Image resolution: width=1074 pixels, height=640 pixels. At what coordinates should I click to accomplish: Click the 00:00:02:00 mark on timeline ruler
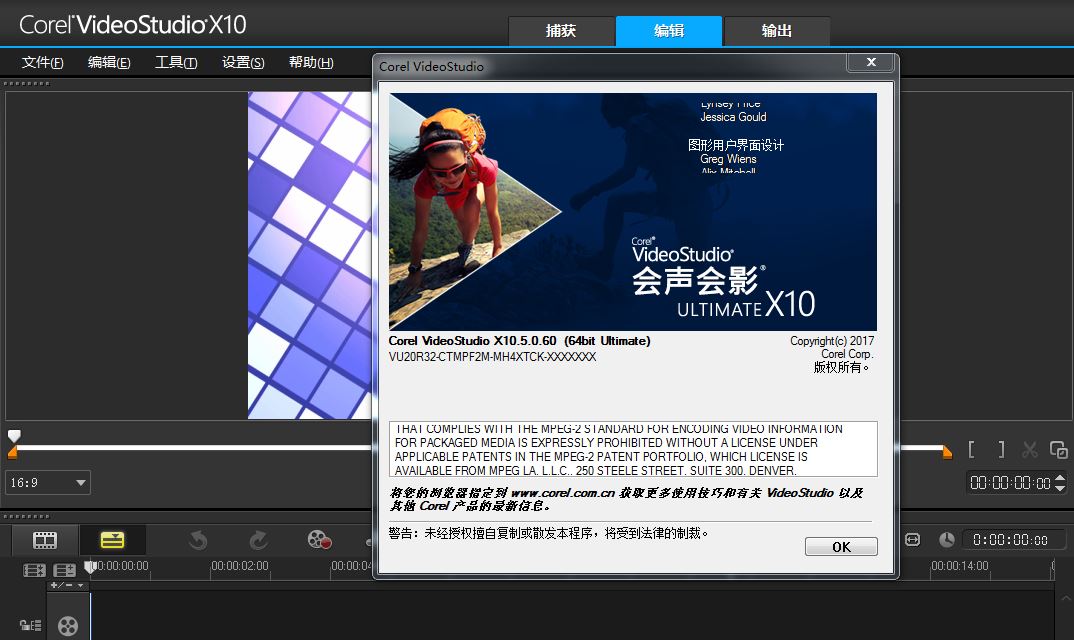(240, 566)
